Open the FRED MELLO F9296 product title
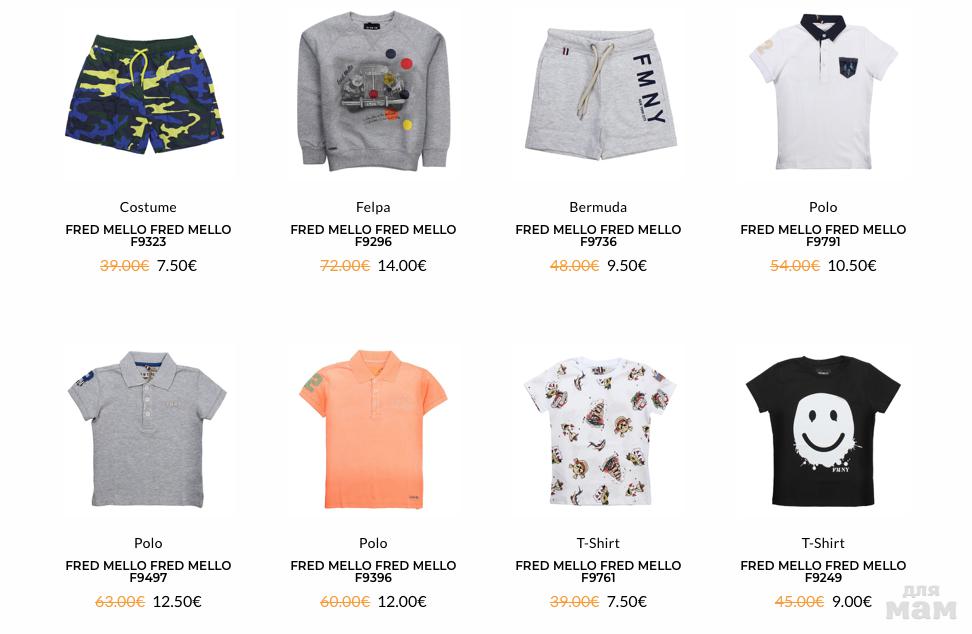972x634 pixels. click(x=373, y=236)
